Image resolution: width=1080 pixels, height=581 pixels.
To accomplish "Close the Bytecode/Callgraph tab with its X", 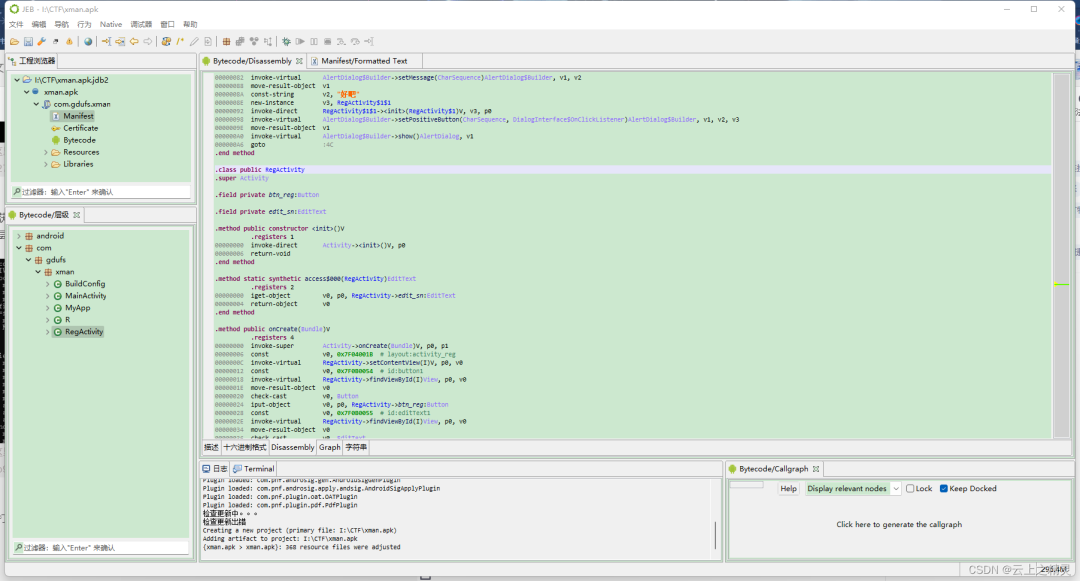I will 816,469.
